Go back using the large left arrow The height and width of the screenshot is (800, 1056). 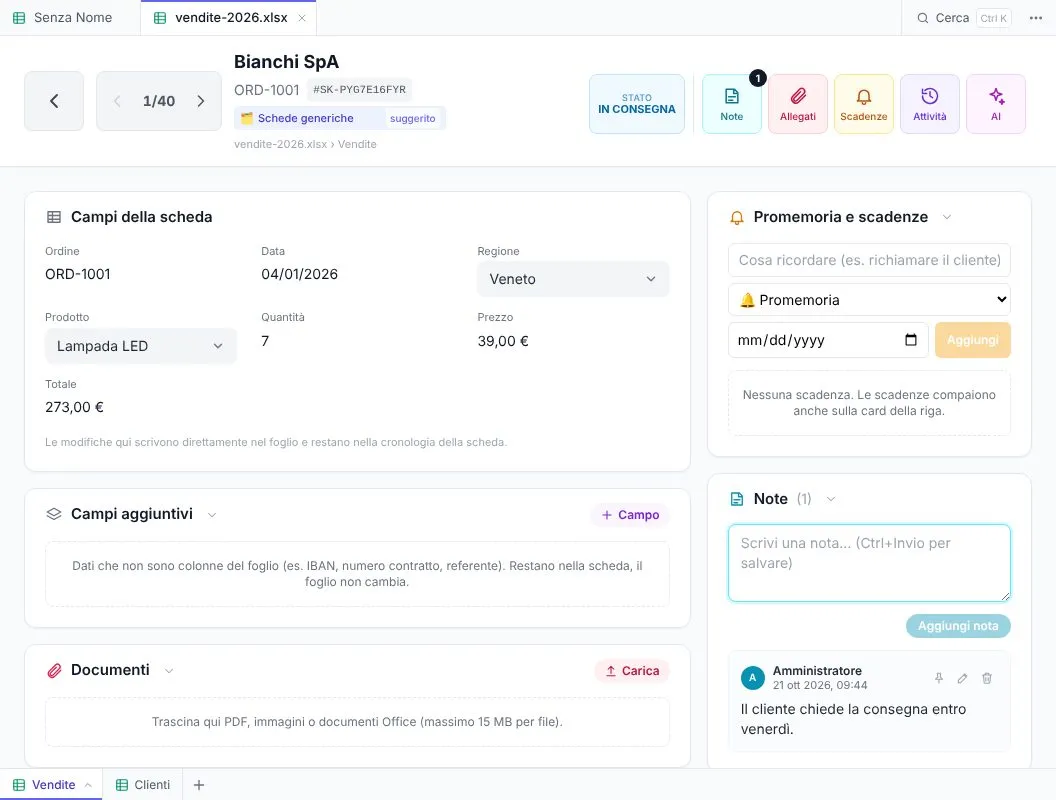54,101
